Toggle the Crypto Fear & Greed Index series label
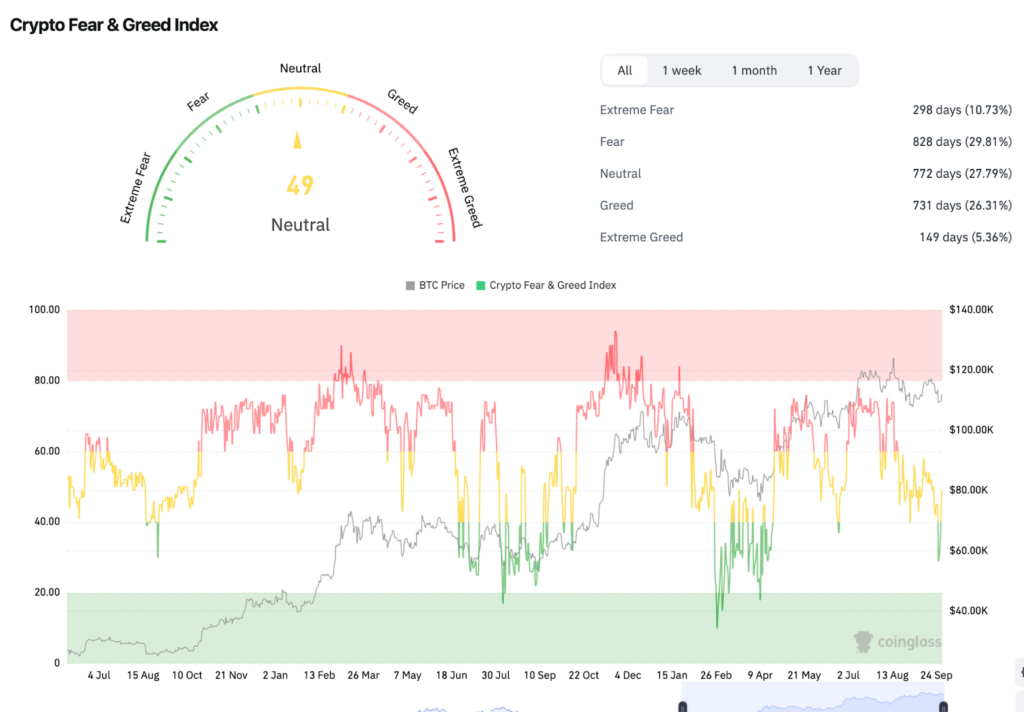1024x712 pixels. 552,286
